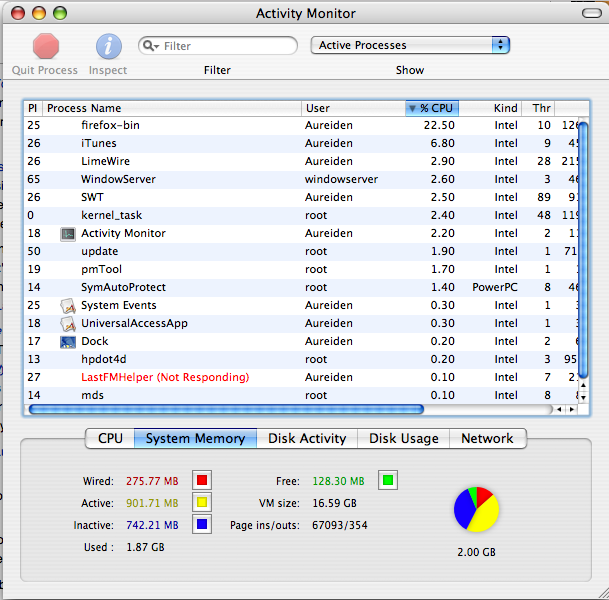
Task: Click the 22.50 CPU value for firefox-bin
Action: [x=439, y=125]
